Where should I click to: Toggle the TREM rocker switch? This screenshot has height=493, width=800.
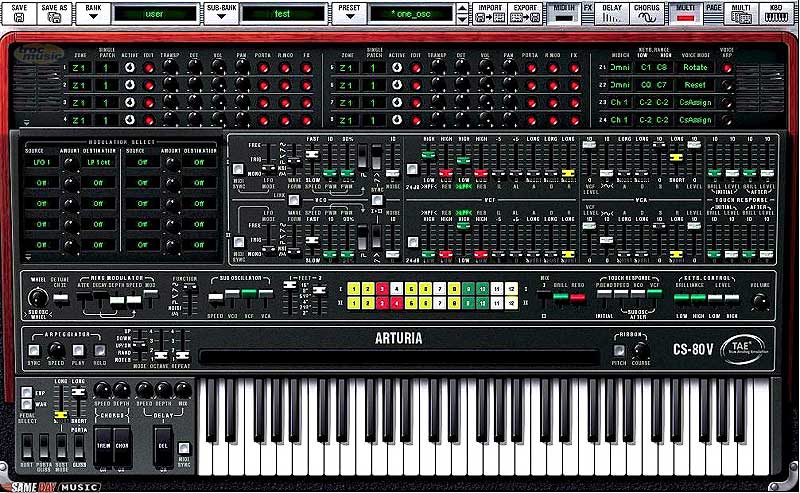coord(103,443)
